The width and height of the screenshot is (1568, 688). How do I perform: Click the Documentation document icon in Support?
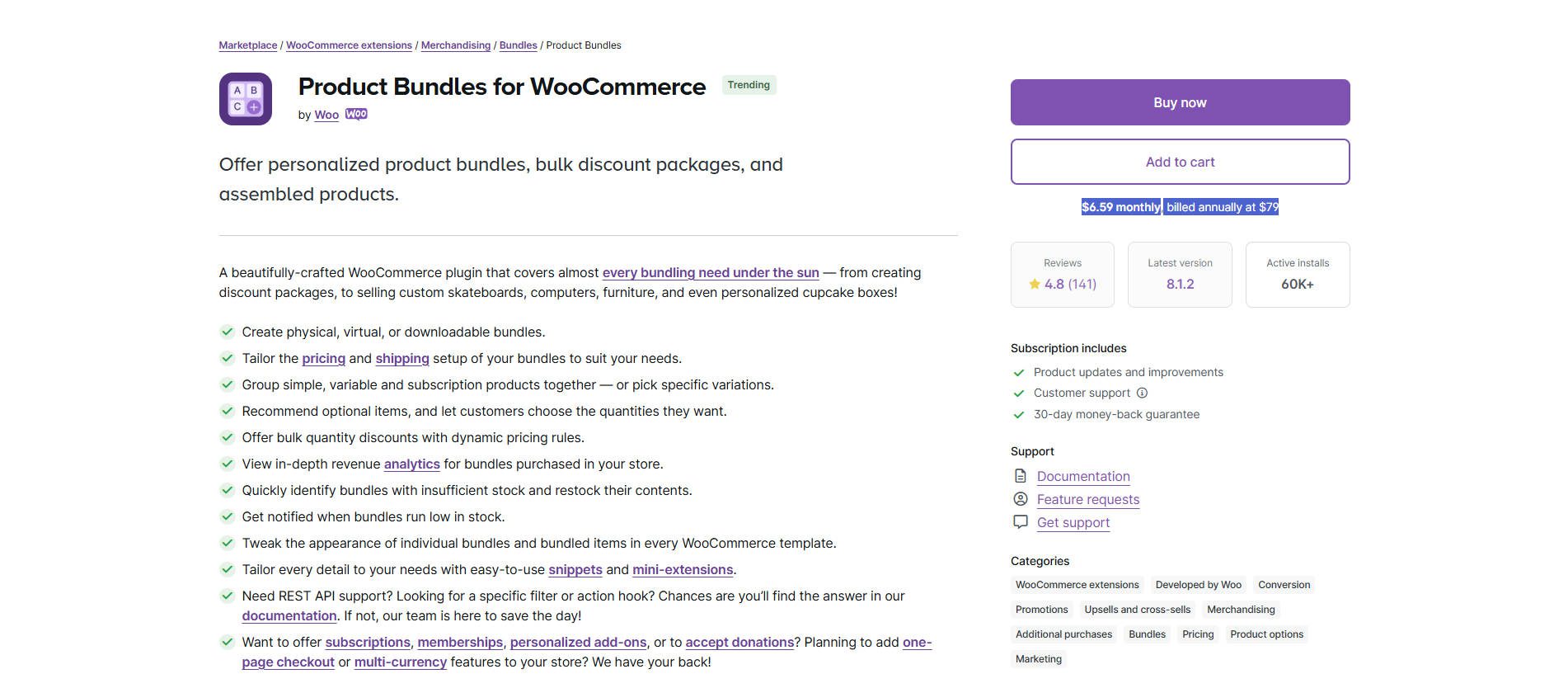point(1020,476)
